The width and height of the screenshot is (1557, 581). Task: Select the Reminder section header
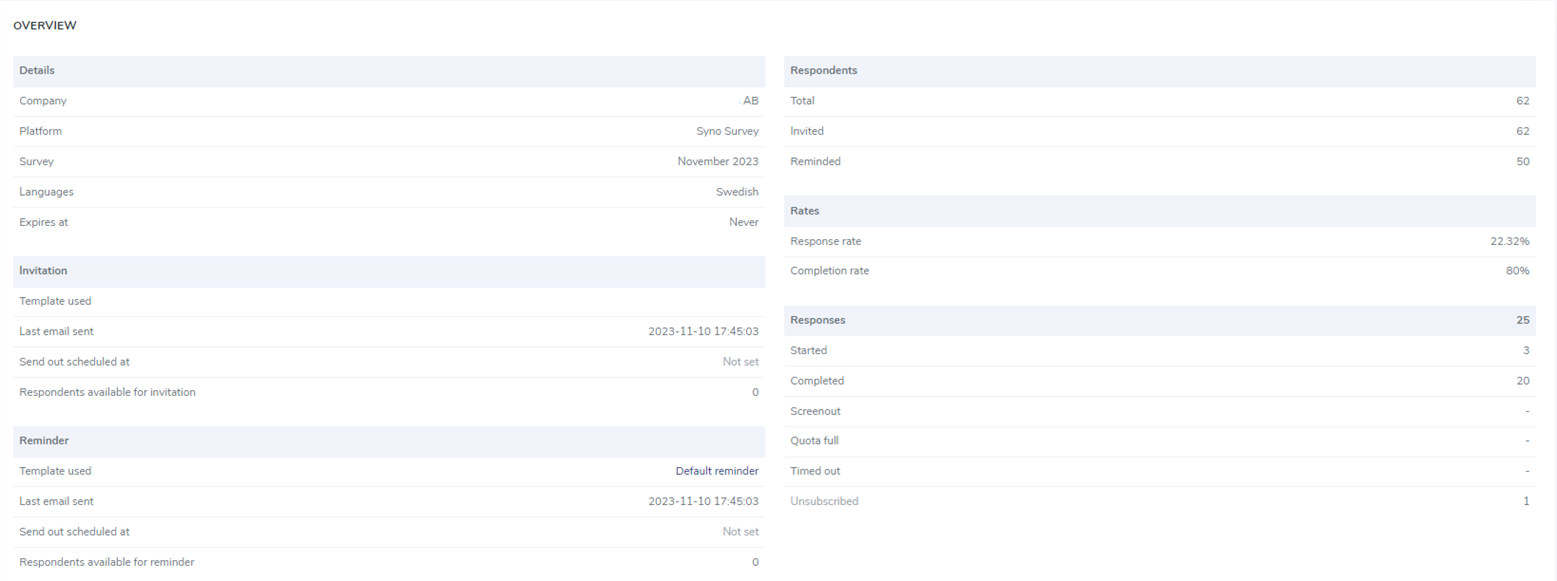[x=389, y=441]
